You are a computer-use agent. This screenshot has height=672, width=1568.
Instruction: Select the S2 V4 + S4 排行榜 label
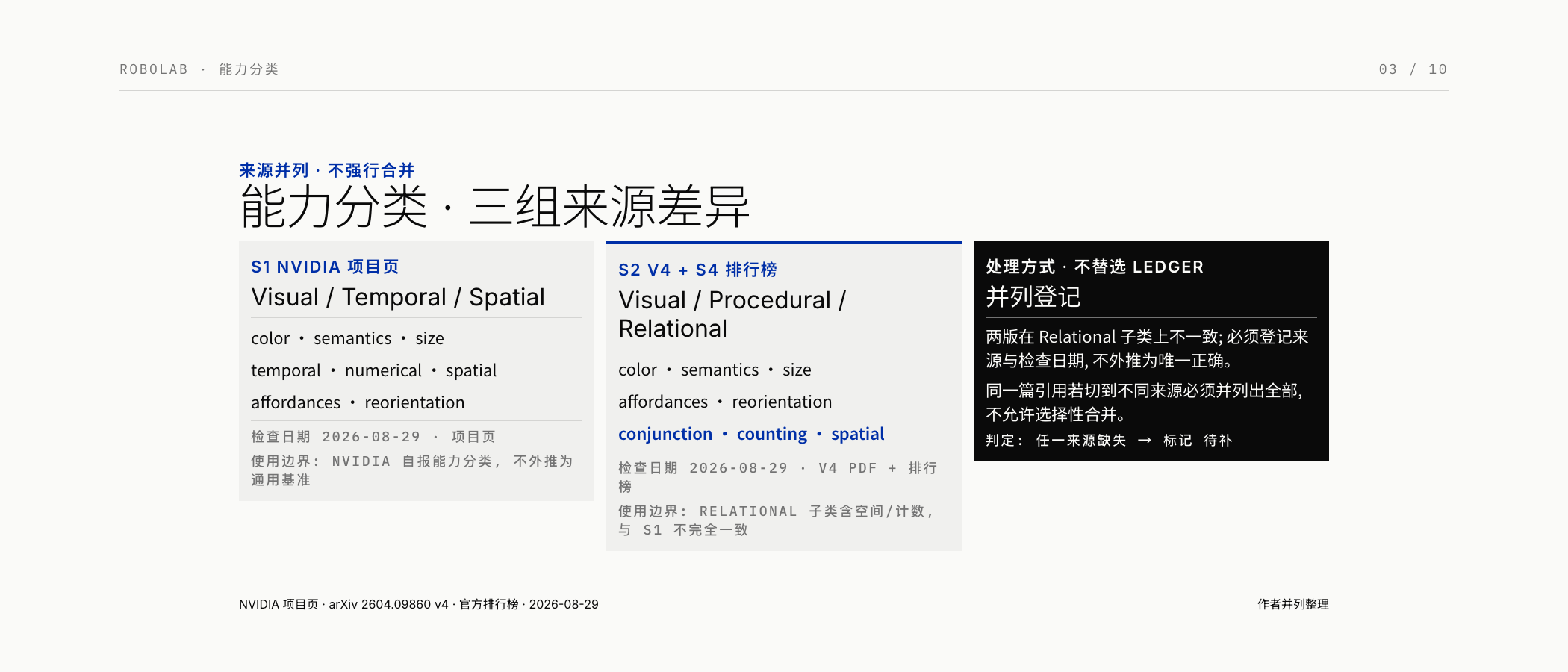(x=697, y=270)
